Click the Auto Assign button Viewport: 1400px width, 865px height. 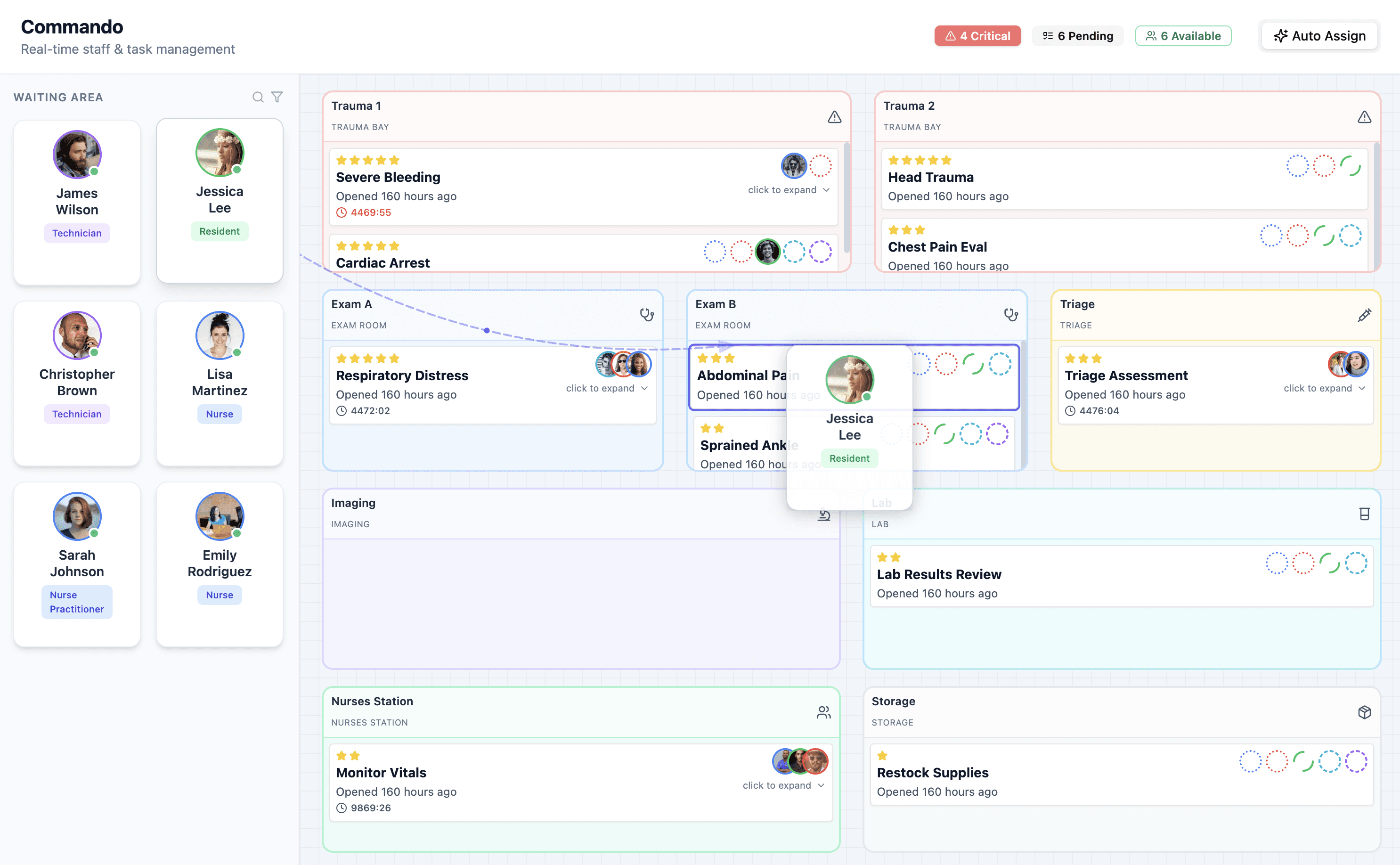[x=1319, y=36]
